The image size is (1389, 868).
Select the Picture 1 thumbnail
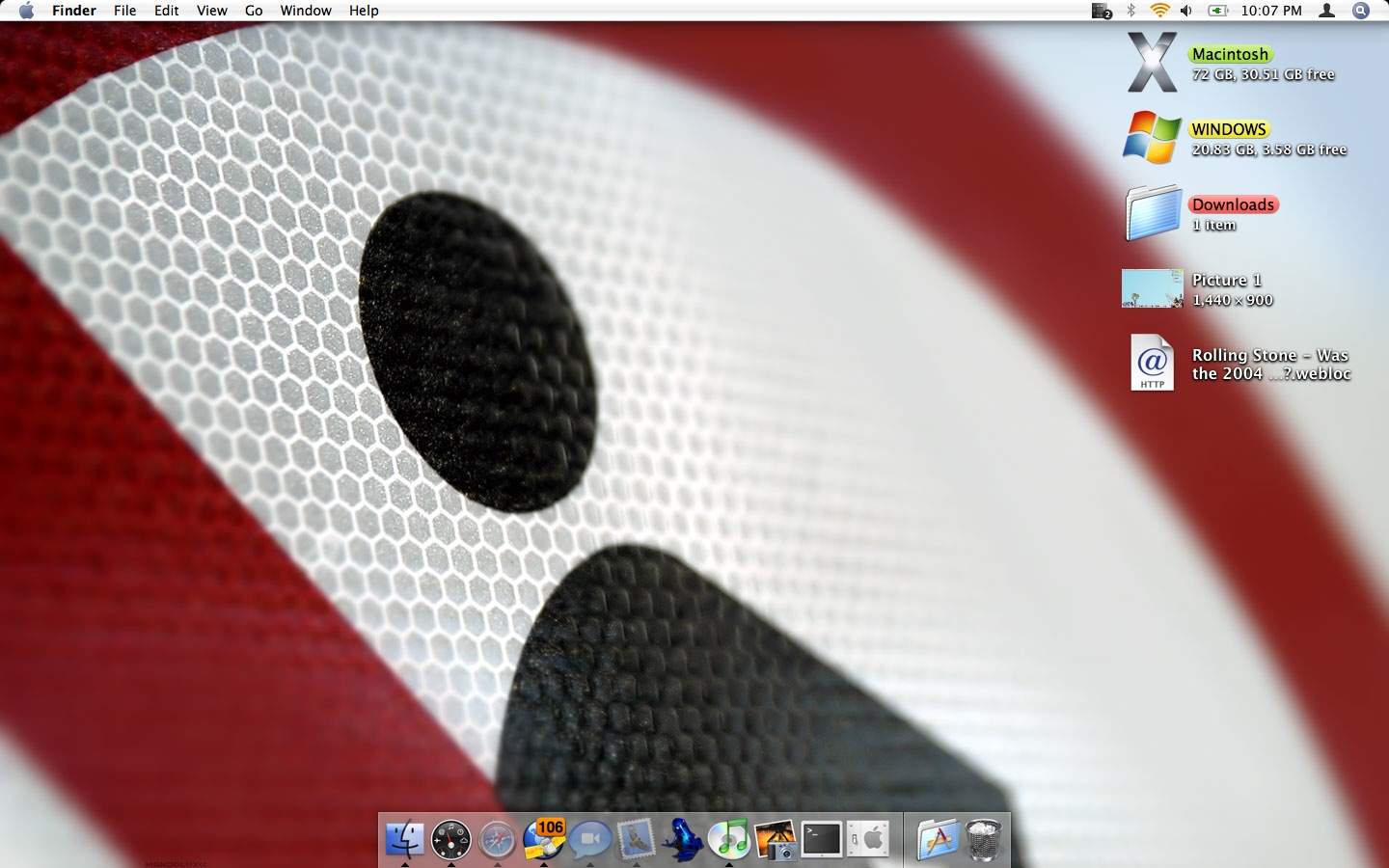click(1153, 288)
